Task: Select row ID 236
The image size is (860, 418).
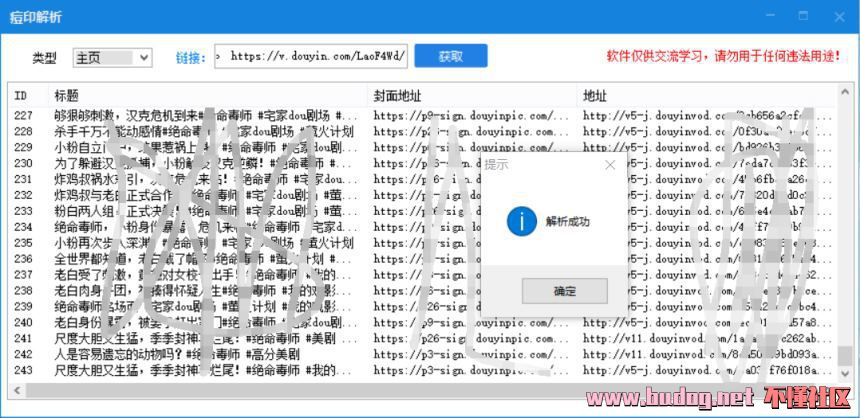Action: pos(422,259)
